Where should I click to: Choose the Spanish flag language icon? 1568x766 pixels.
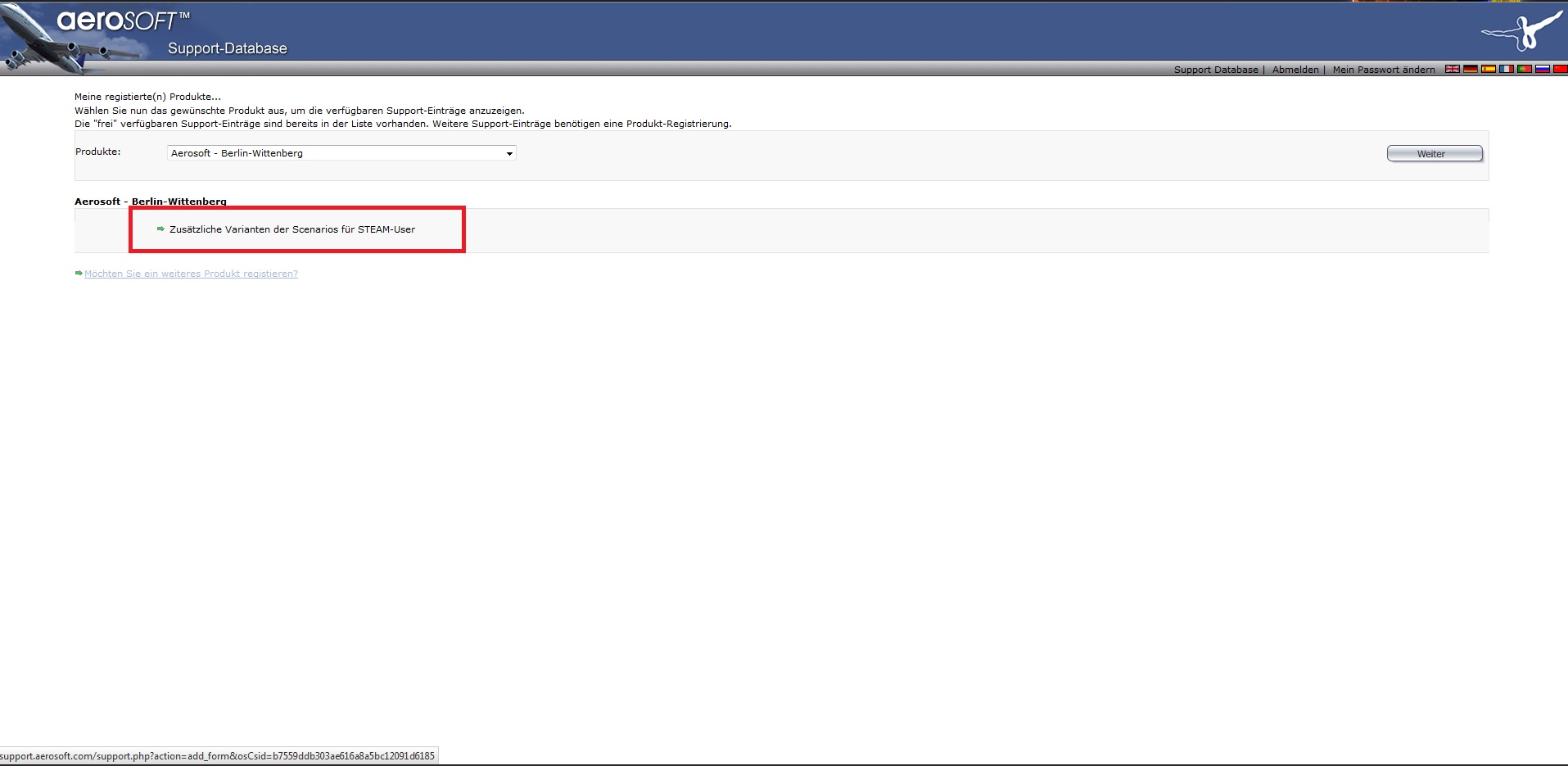click(x=1489, y=69)
